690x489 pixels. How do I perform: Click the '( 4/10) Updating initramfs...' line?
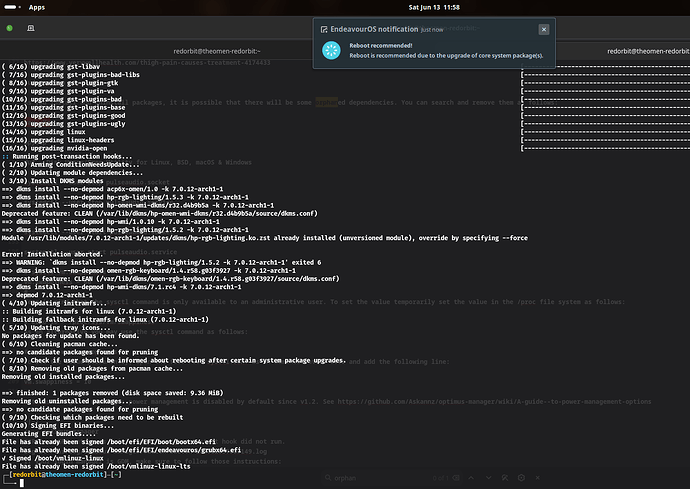click(x=54, y=303)
